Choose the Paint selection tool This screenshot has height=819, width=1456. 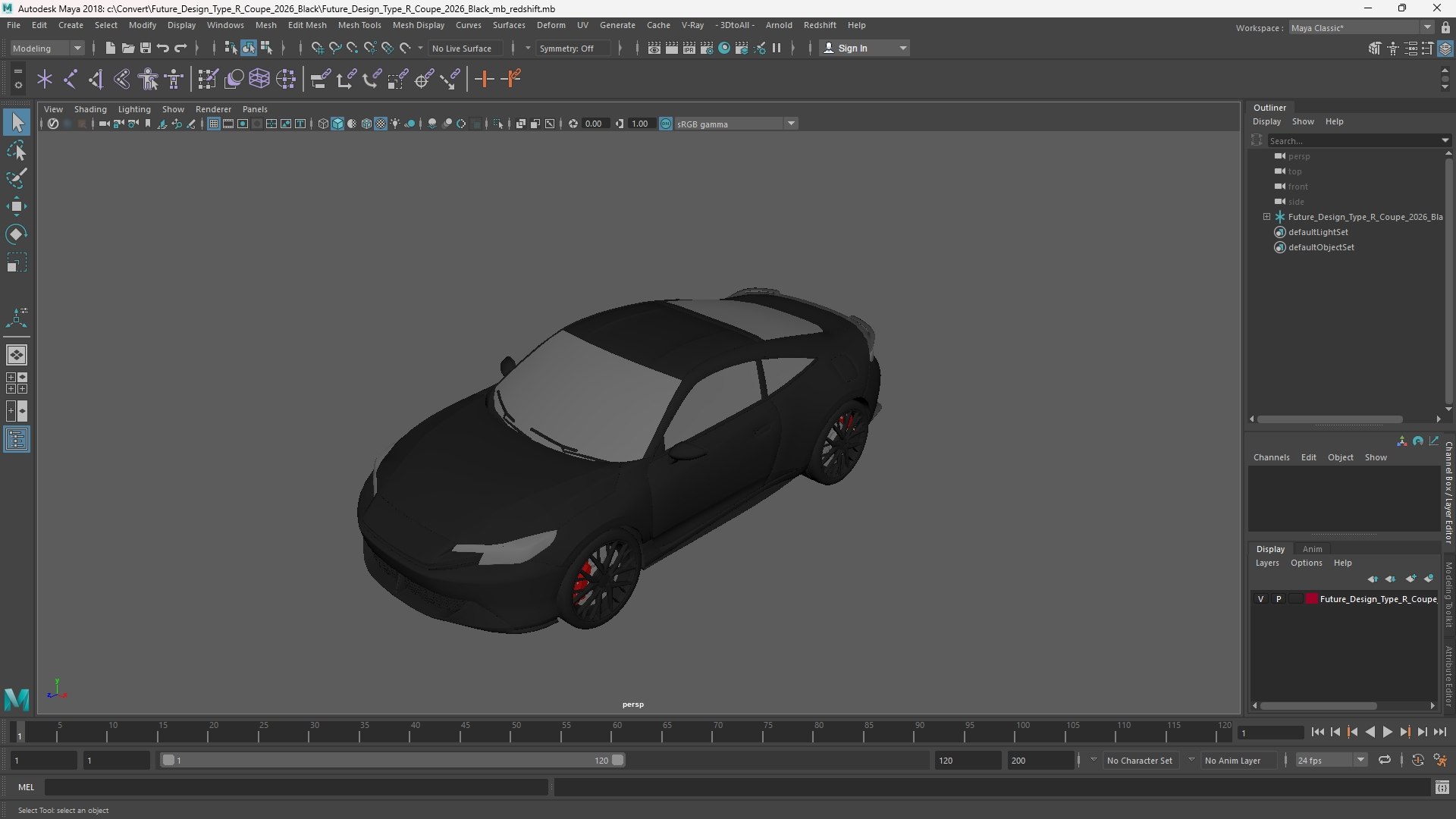(17, 178)
